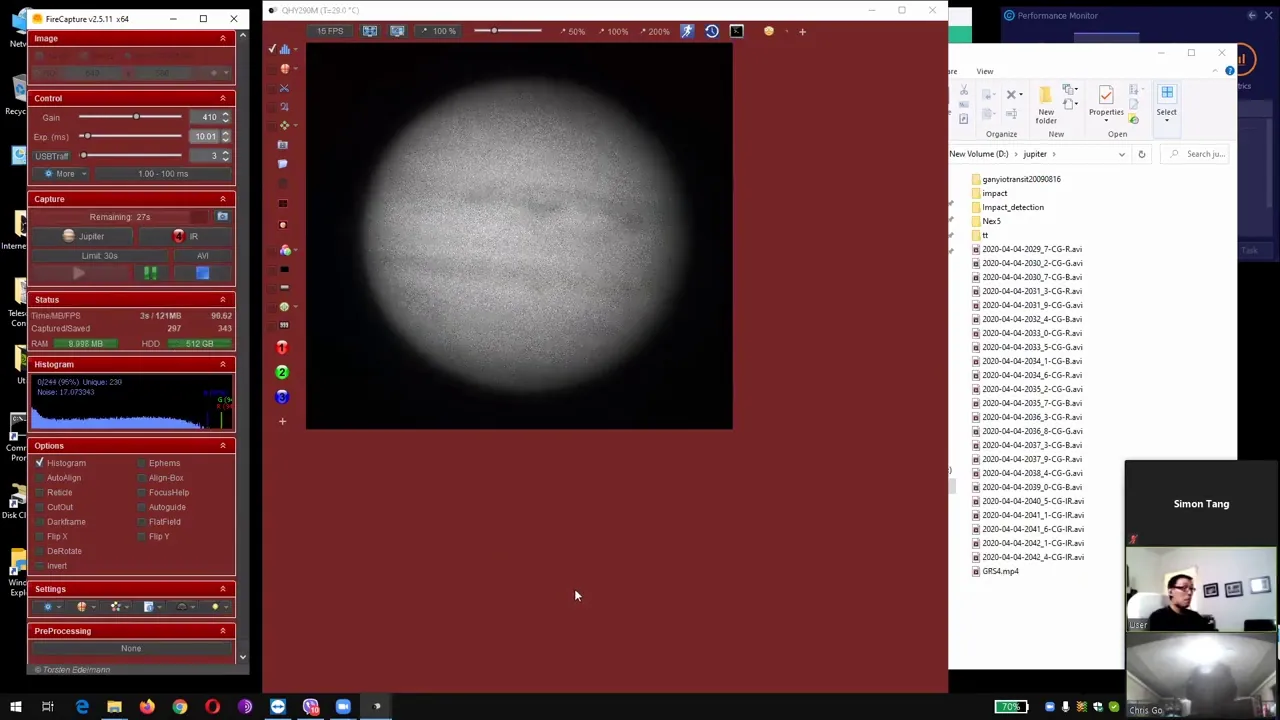Toggle the histogram sidebar icon in preview window

point(284,49)
